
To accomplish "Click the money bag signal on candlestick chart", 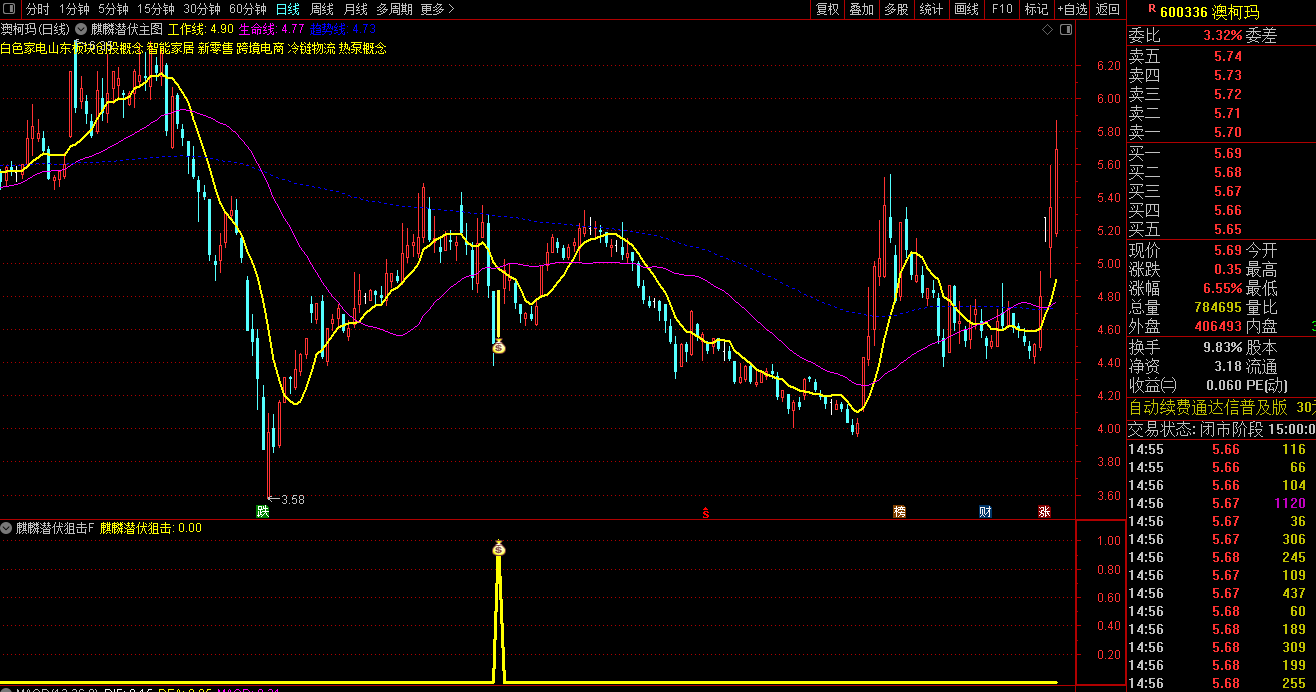I will click(x=499, y=347).
